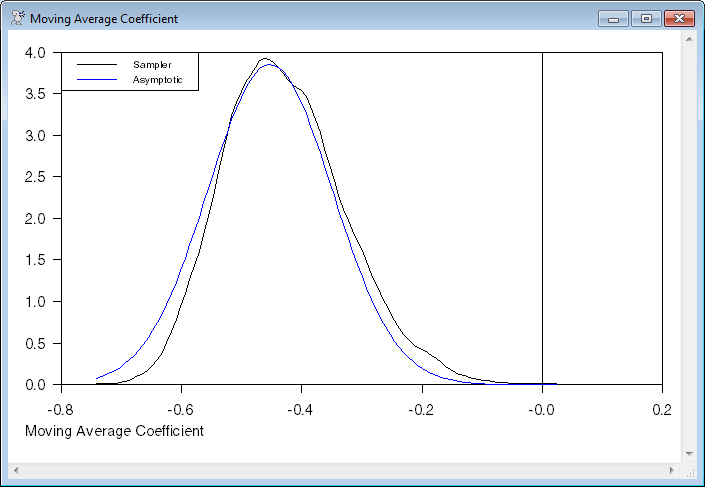Click the 0.2 label on the x-axis

tap(662, 409)
